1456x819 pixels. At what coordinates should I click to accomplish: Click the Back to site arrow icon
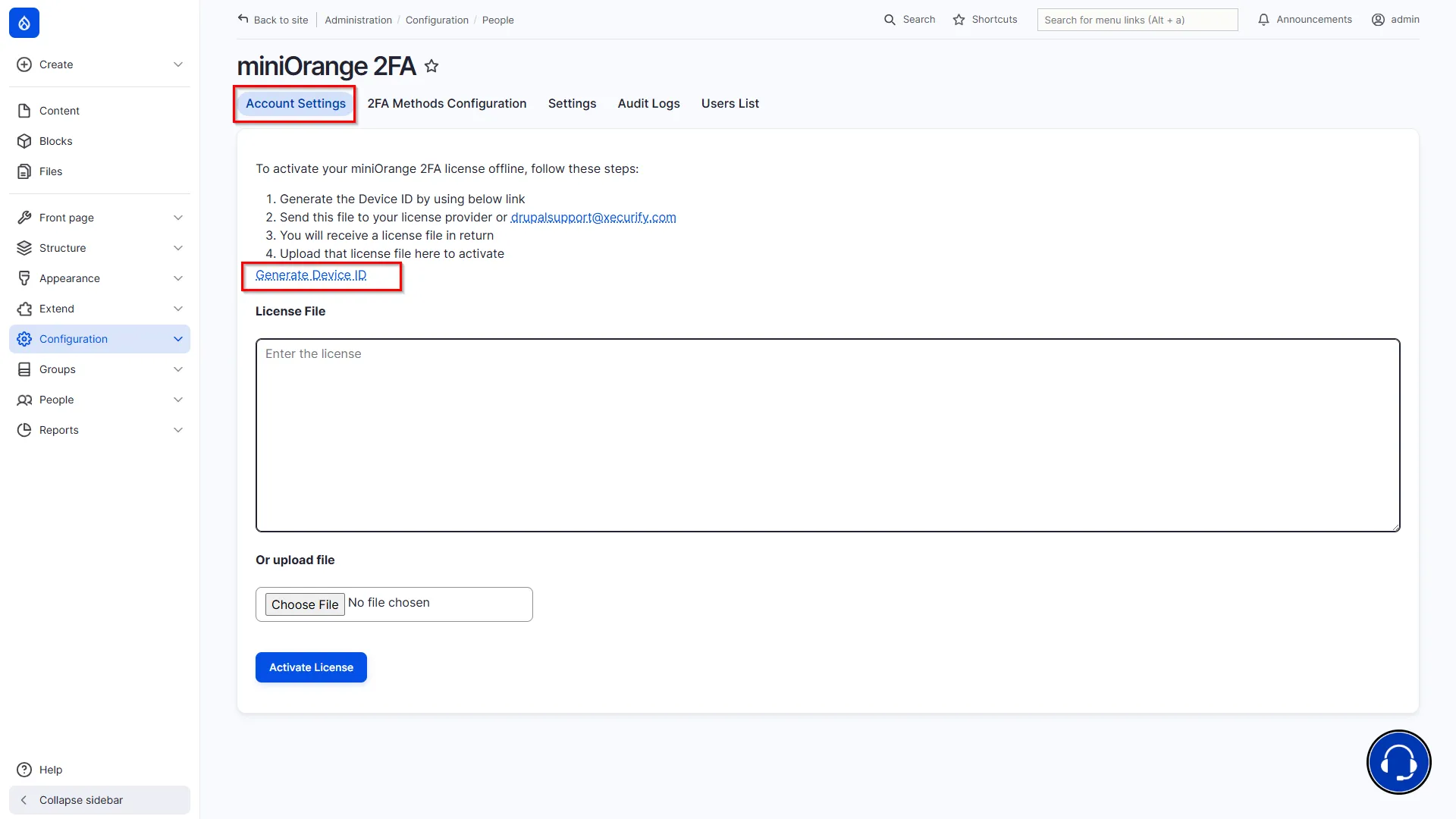coord(243,19)
